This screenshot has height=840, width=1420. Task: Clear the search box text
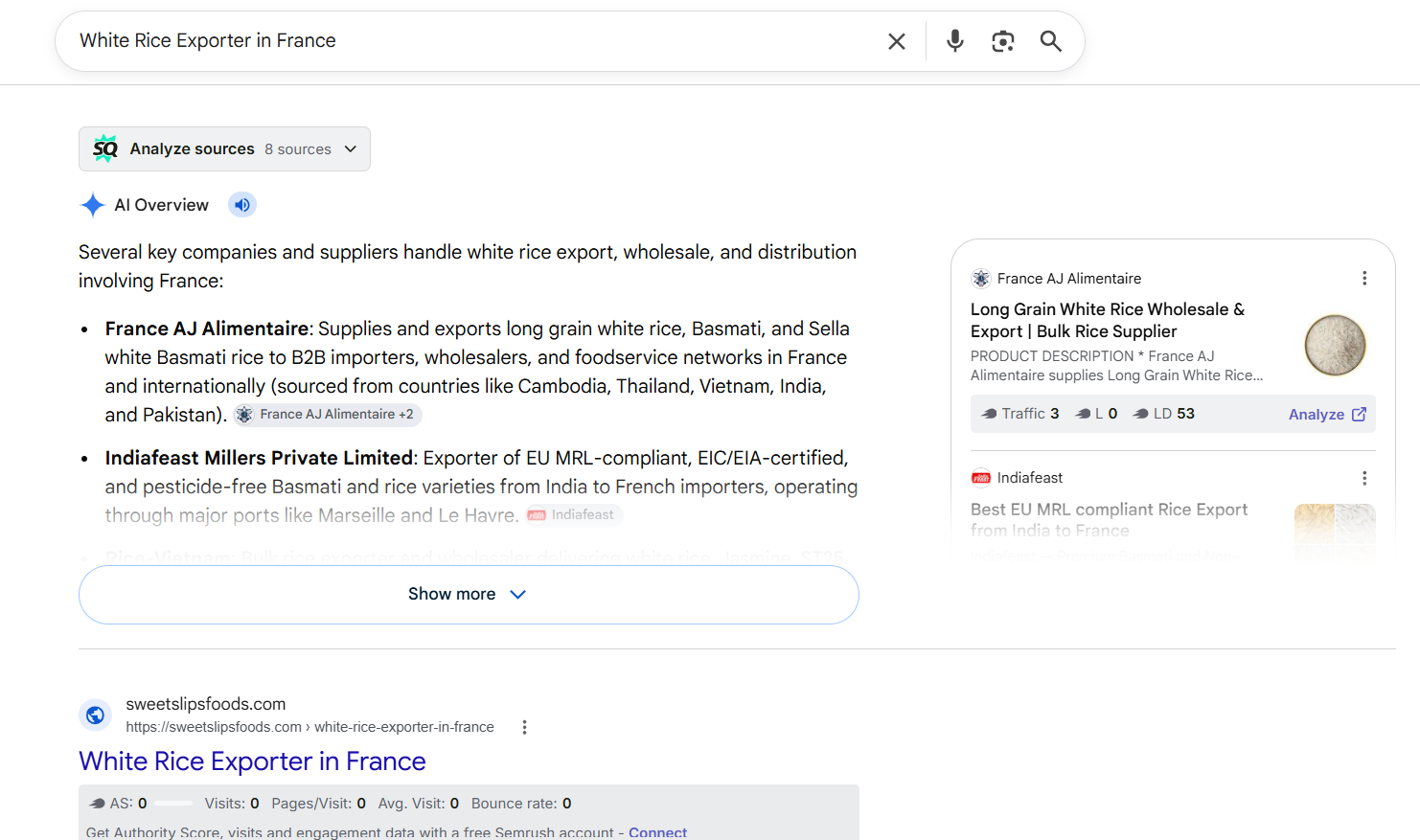[896, 41]
